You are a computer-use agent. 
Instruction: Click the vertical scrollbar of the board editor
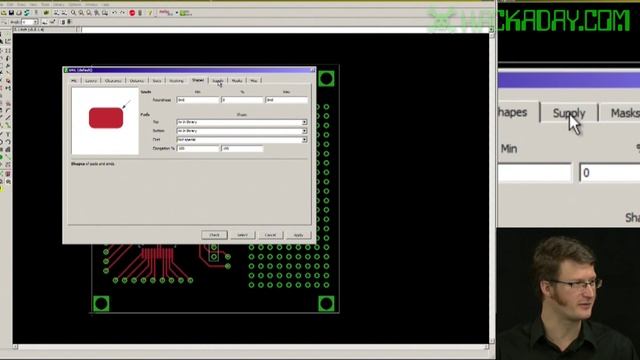492,188
